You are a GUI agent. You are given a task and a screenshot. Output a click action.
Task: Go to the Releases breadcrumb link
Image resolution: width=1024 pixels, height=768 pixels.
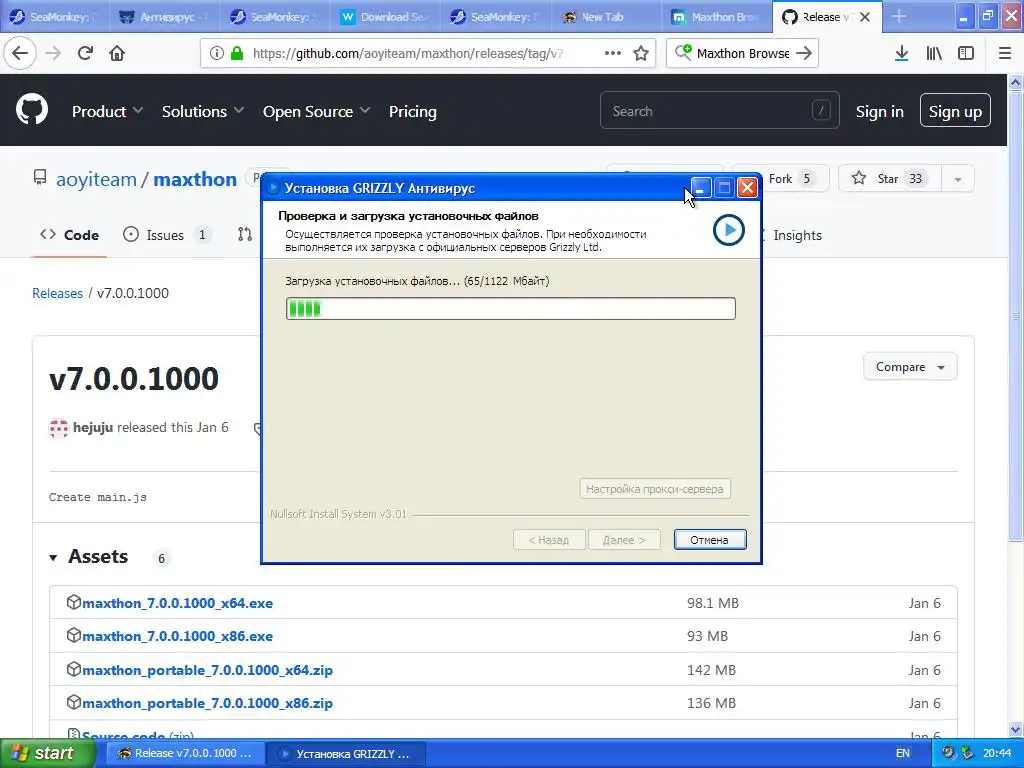57,293
